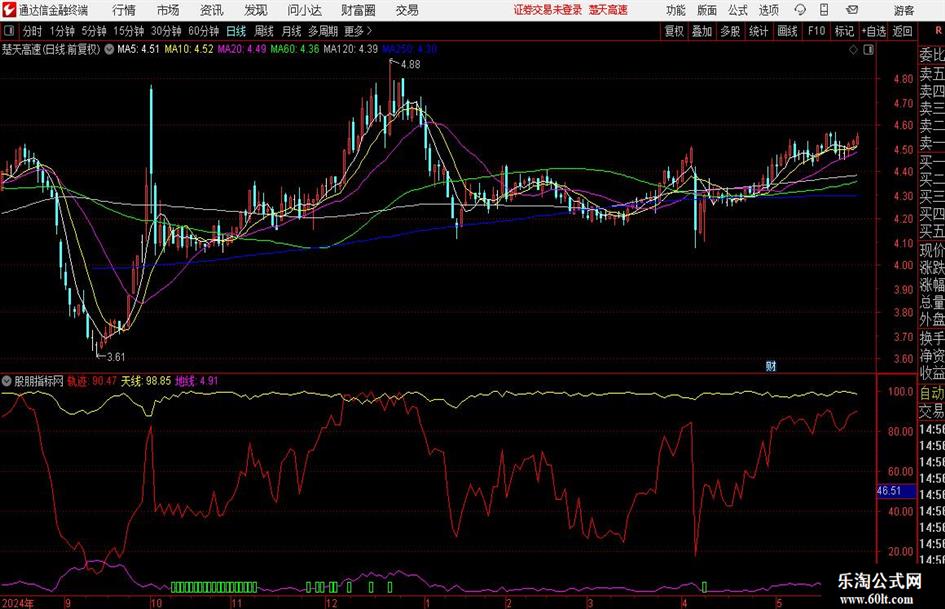This screenshot has height=609, width=945.
Task: Click the diamond icon above the chart
Action: 853,50
